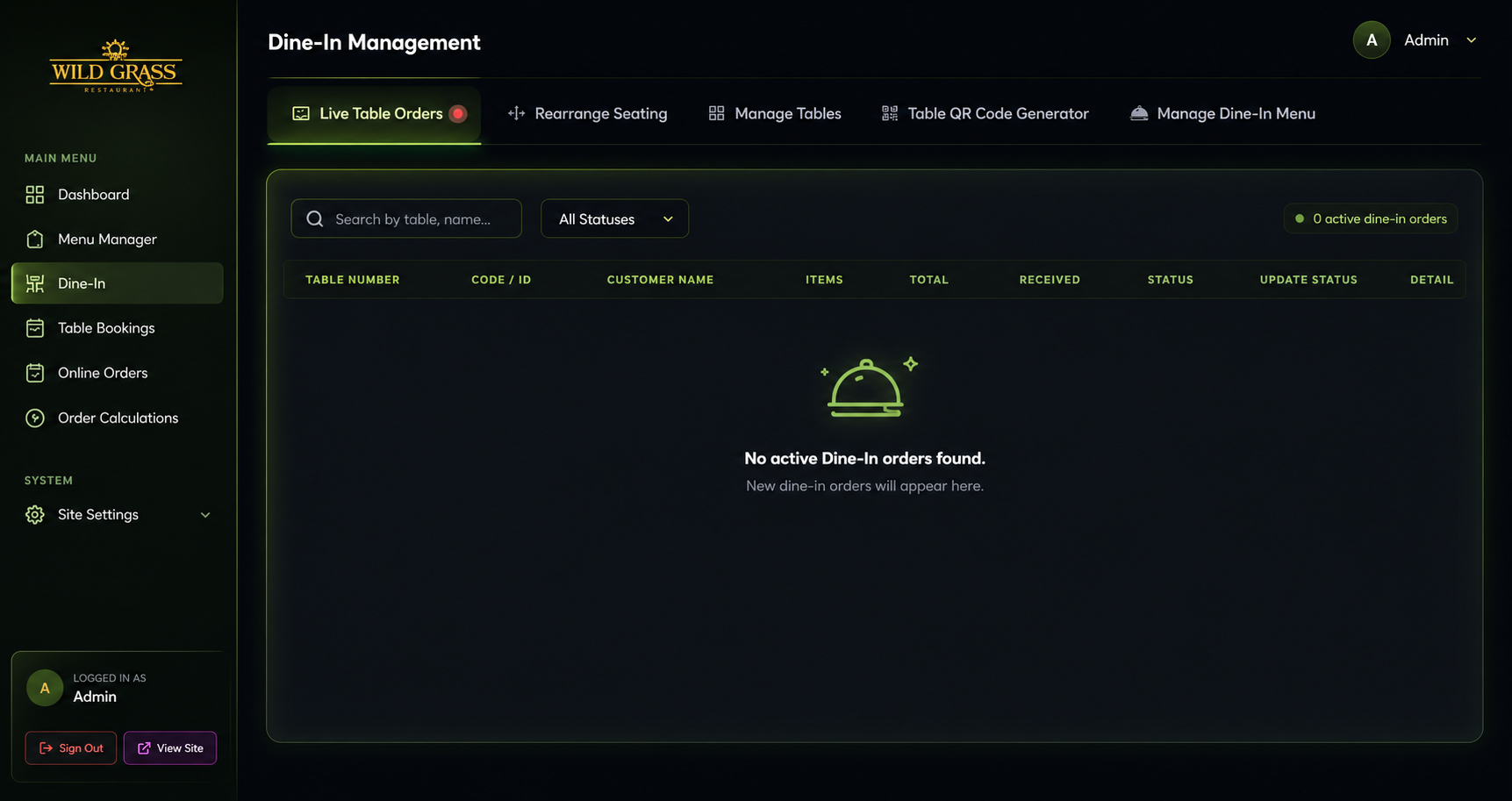Click the View Site external-link icon

(x=144, y=748)
